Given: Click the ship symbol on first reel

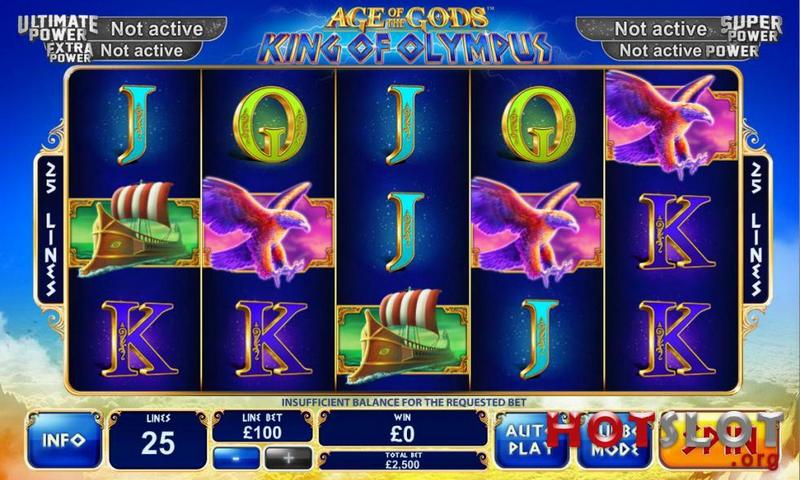Looking at the screenshot, I should click(135, 231).
